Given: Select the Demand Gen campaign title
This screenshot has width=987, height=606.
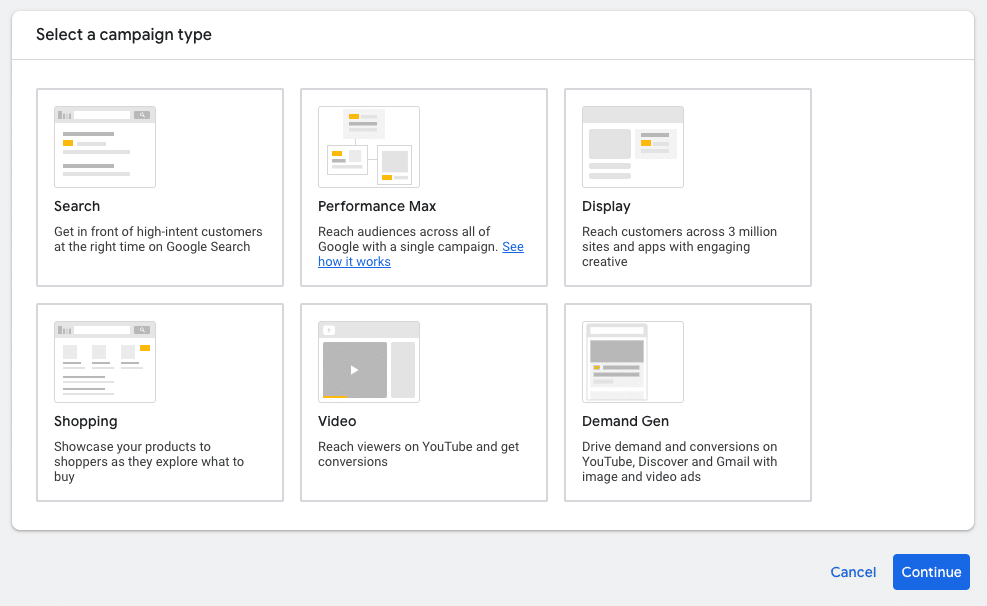Looking at the screenshot, I should (x=625, y=422).
